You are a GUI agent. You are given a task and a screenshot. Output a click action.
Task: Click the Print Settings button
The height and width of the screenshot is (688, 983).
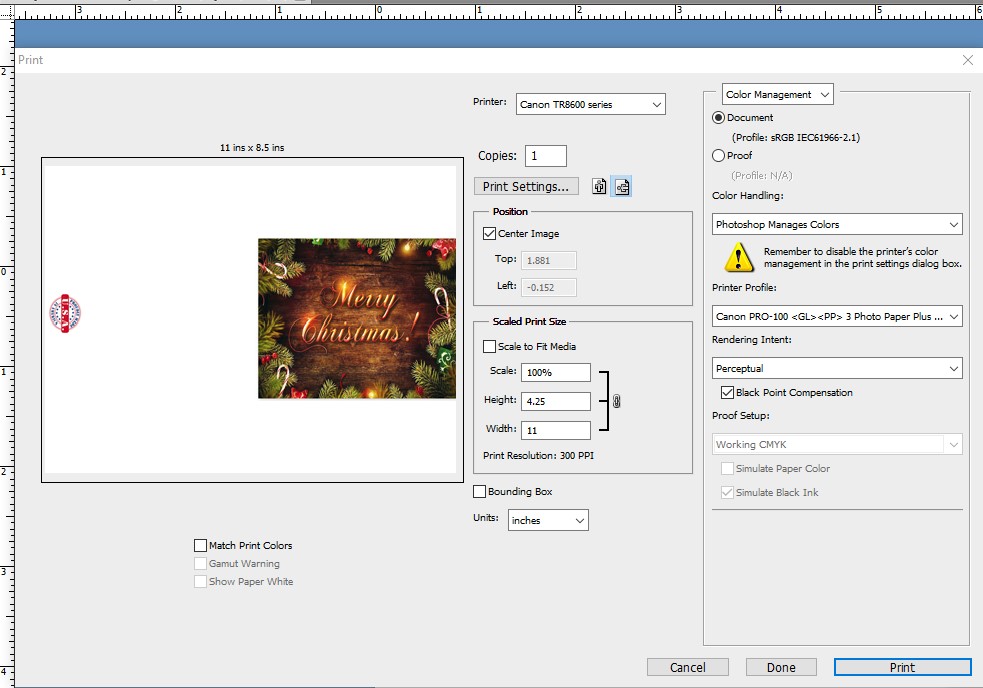(526, 186)
